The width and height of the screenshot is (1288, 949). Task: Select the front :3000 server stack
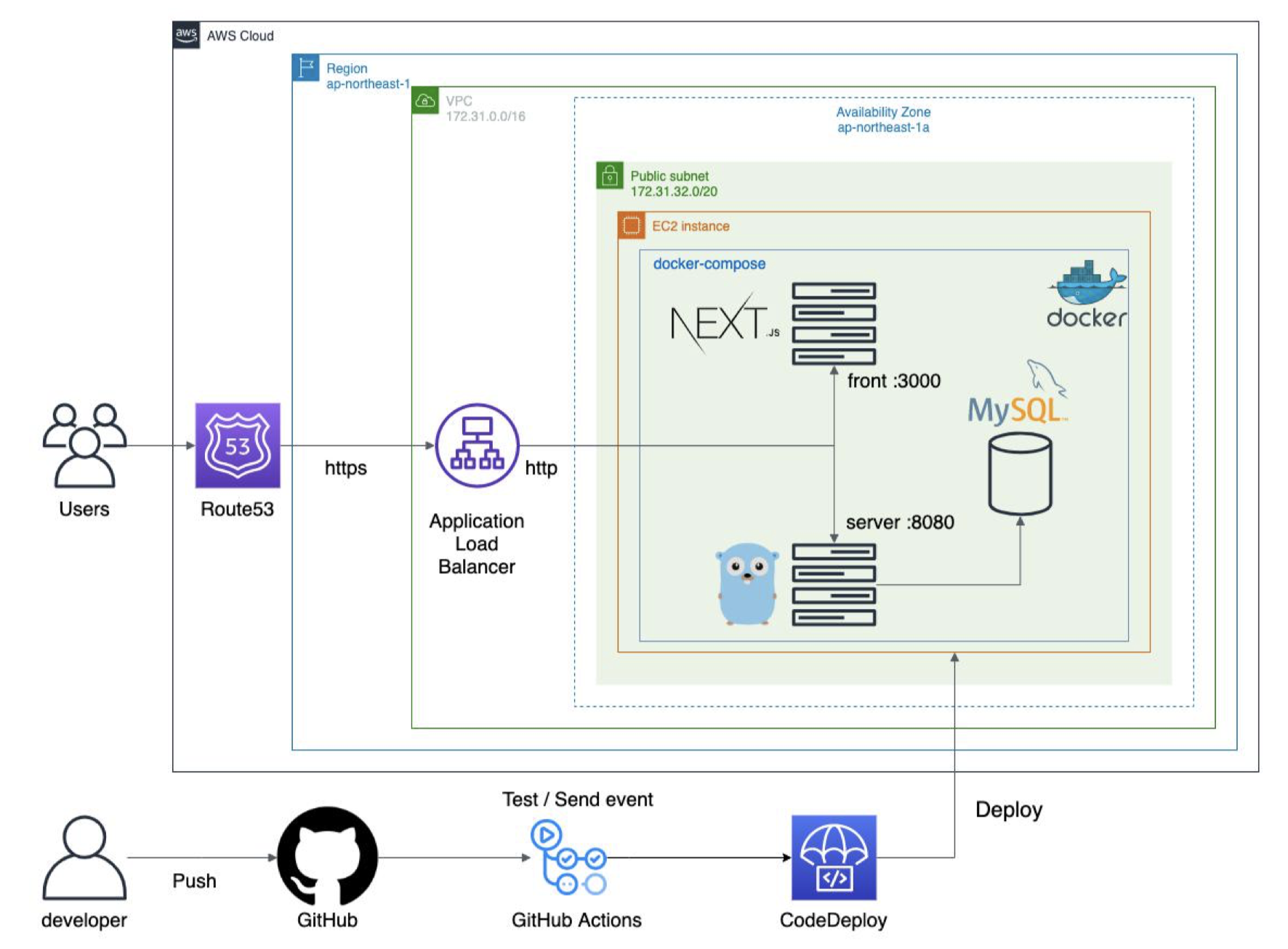point(833,323)
